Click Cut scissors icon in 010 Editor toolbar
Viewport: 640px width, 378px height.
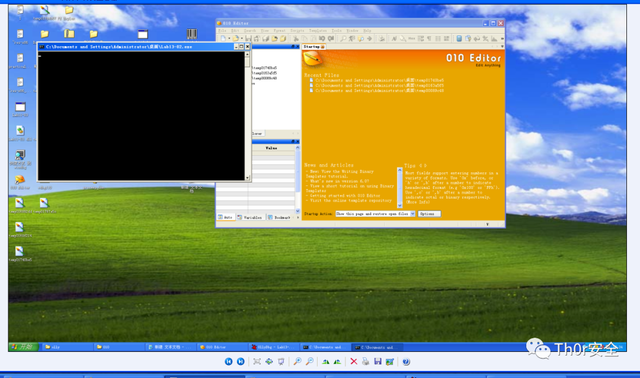[x=296, y=38]
